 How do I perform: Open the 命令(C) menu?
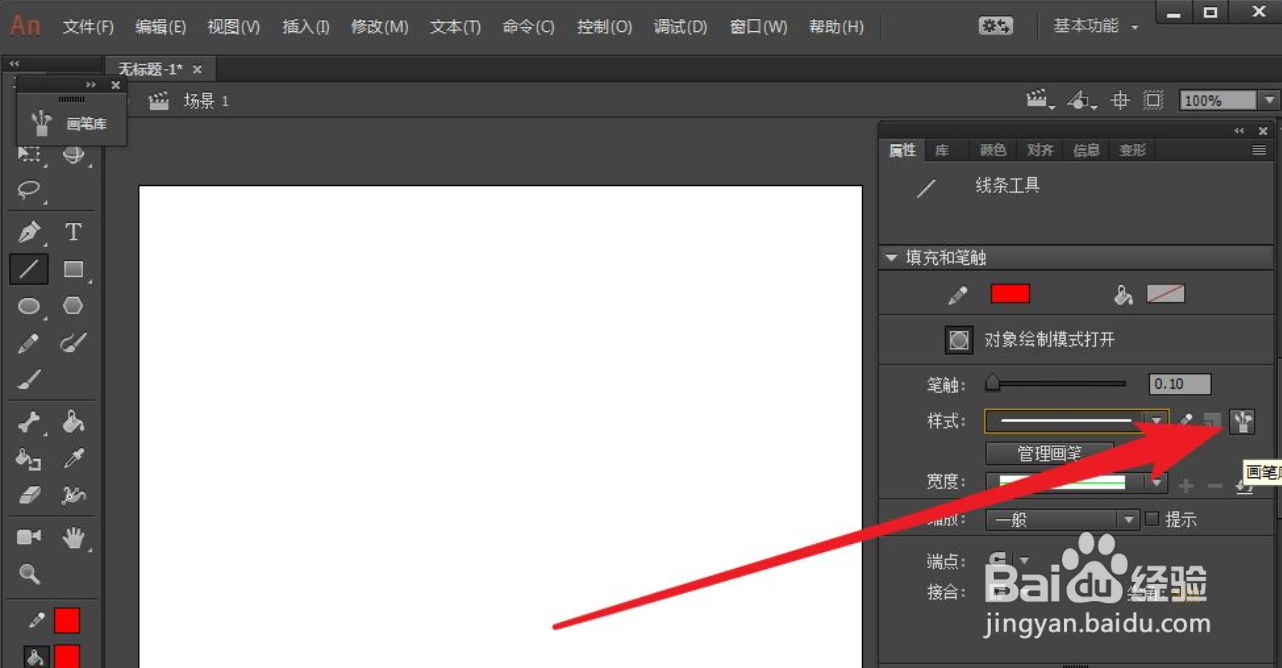[x=528, y=27]
